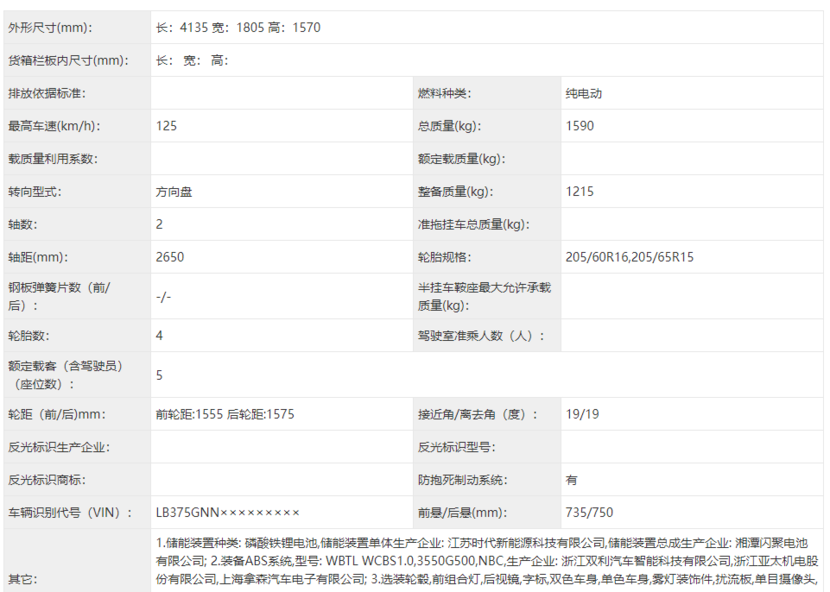Select max speed value 125
Image resolution: width=830 pixels, height=592 pixels.
[166, 126]
